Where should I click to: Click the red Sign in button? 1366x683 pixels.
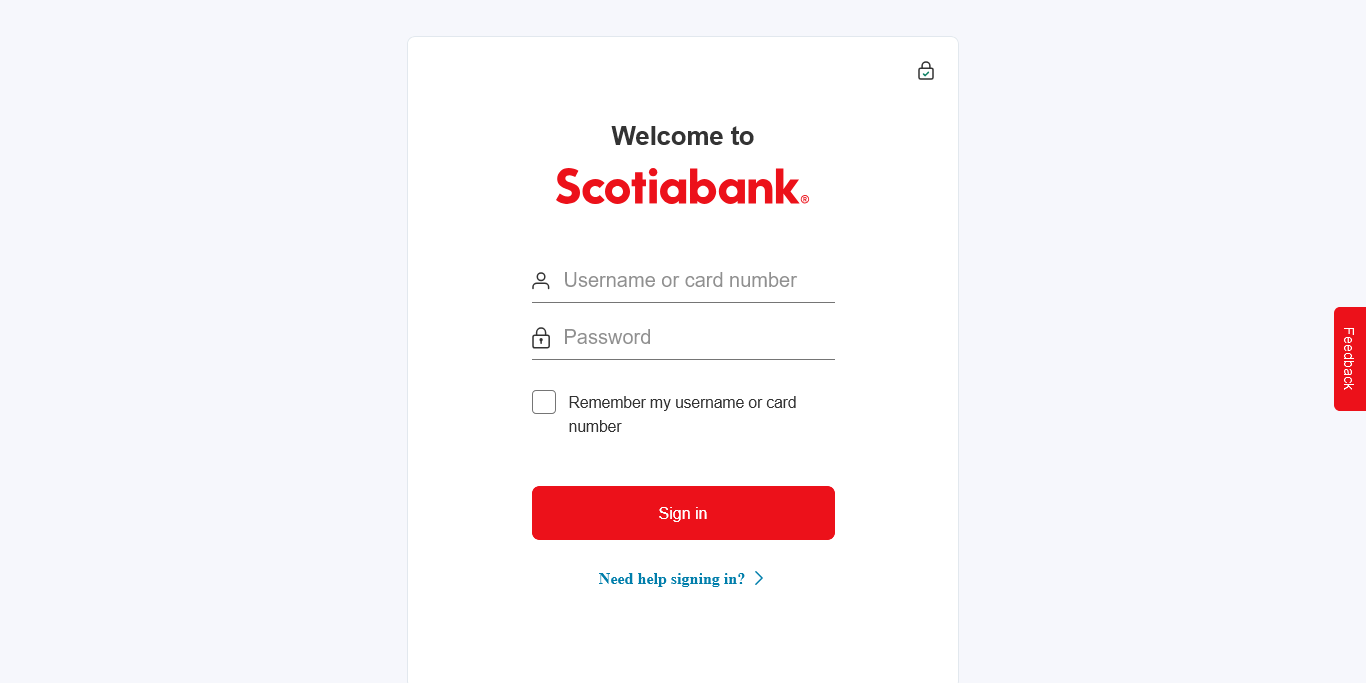coord(683,513)
